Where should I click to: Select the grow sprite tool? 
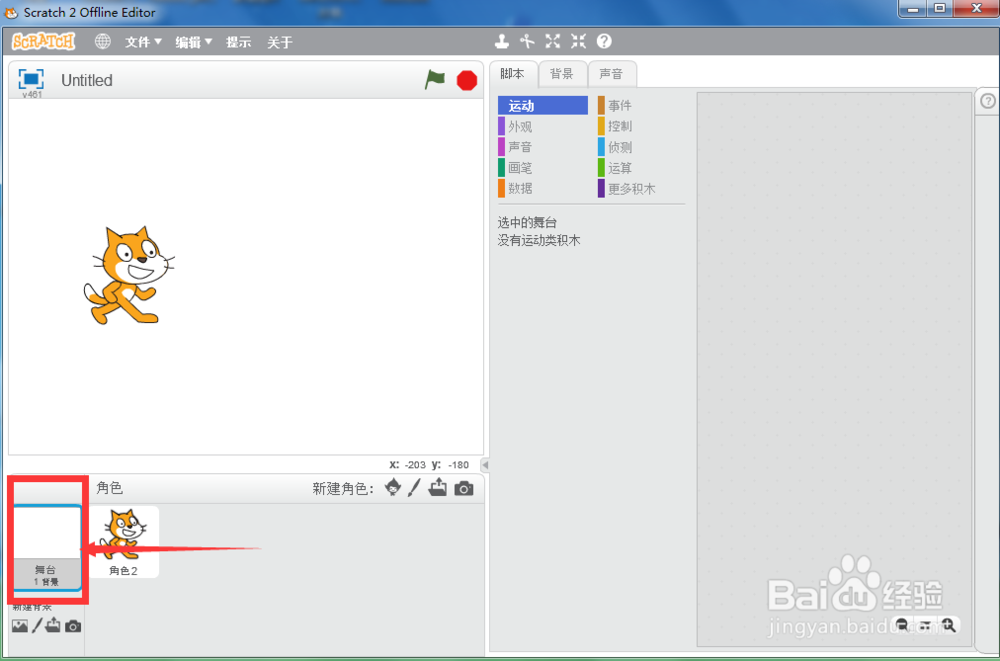(552, 41)
